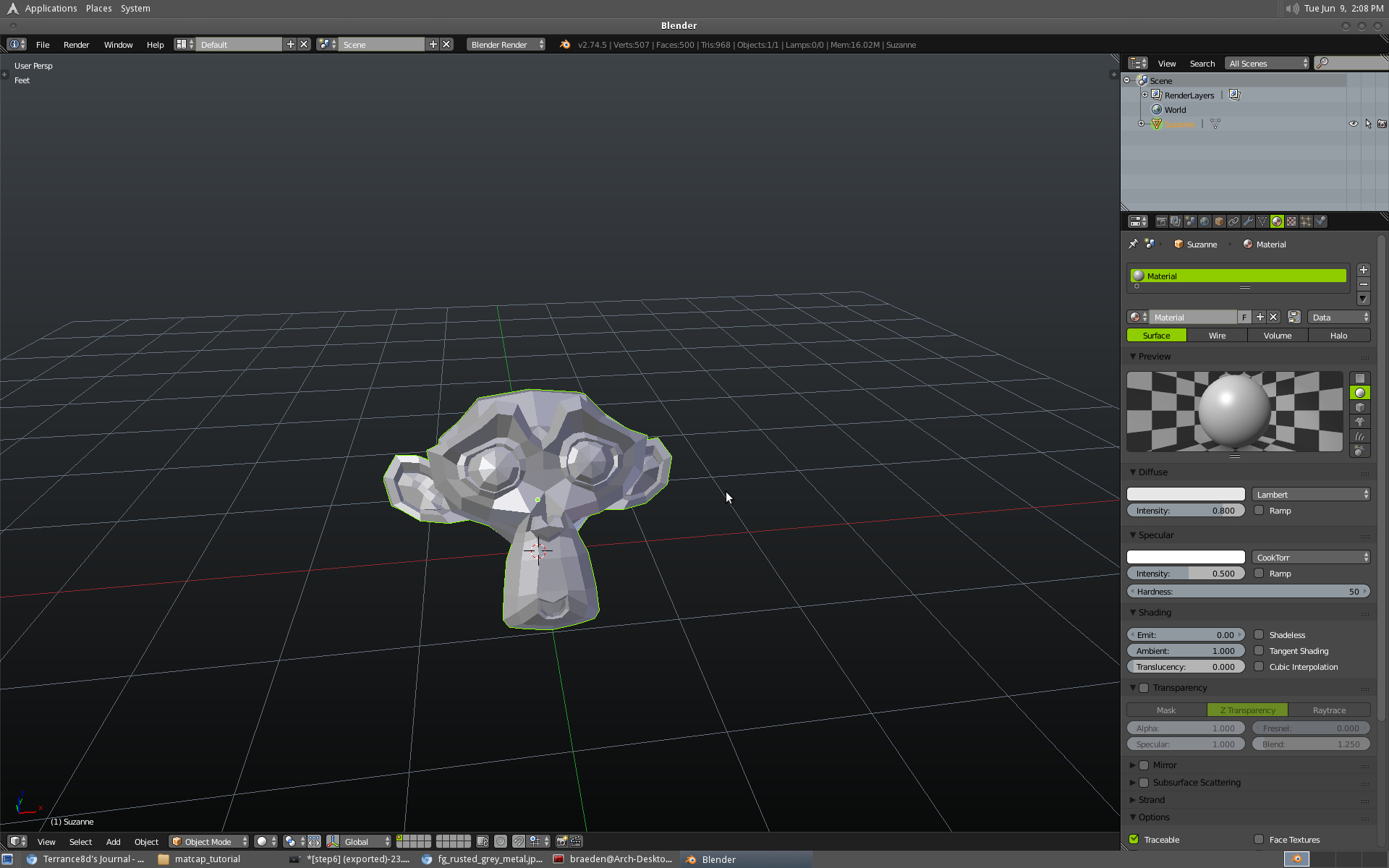Open the File menu
The height and width of the screenshot is (868, 1389).
point(43,44)
